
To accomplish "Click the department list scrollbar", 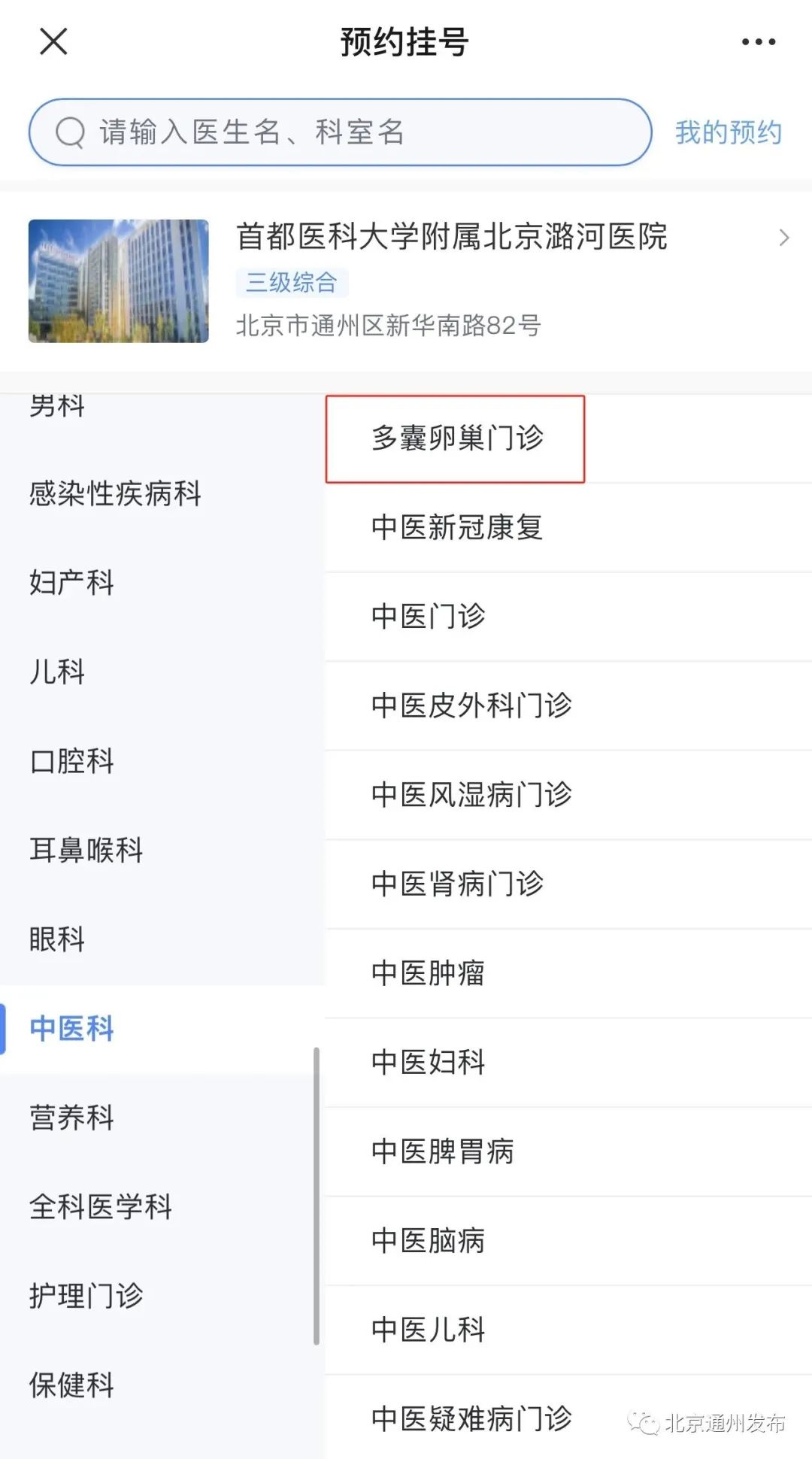I will click(x=317, y=1196).
